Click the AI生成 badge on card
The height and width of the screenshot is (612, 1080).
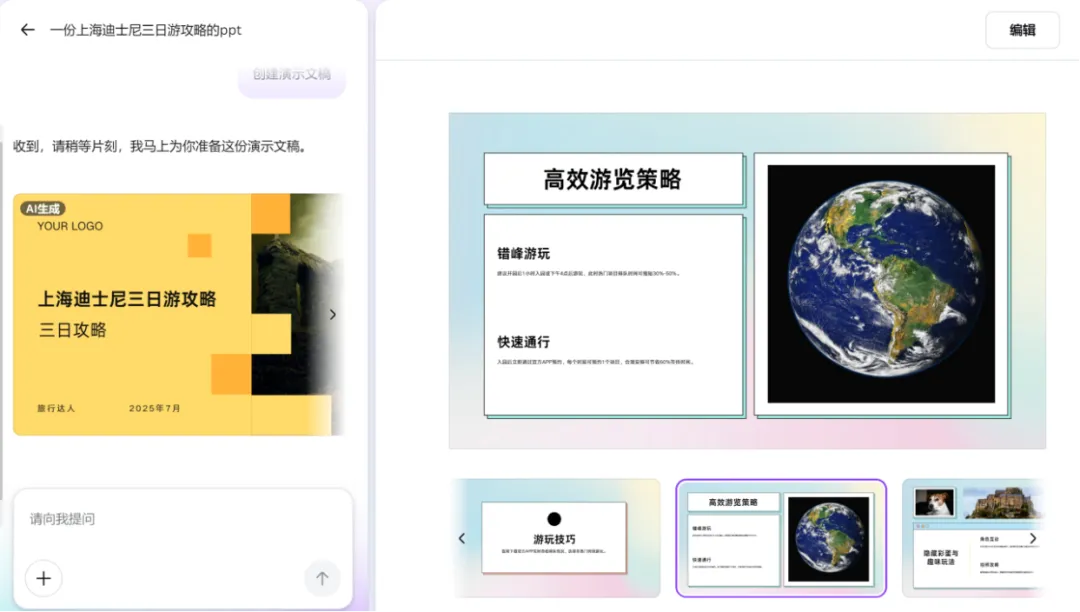click(43, 209)
